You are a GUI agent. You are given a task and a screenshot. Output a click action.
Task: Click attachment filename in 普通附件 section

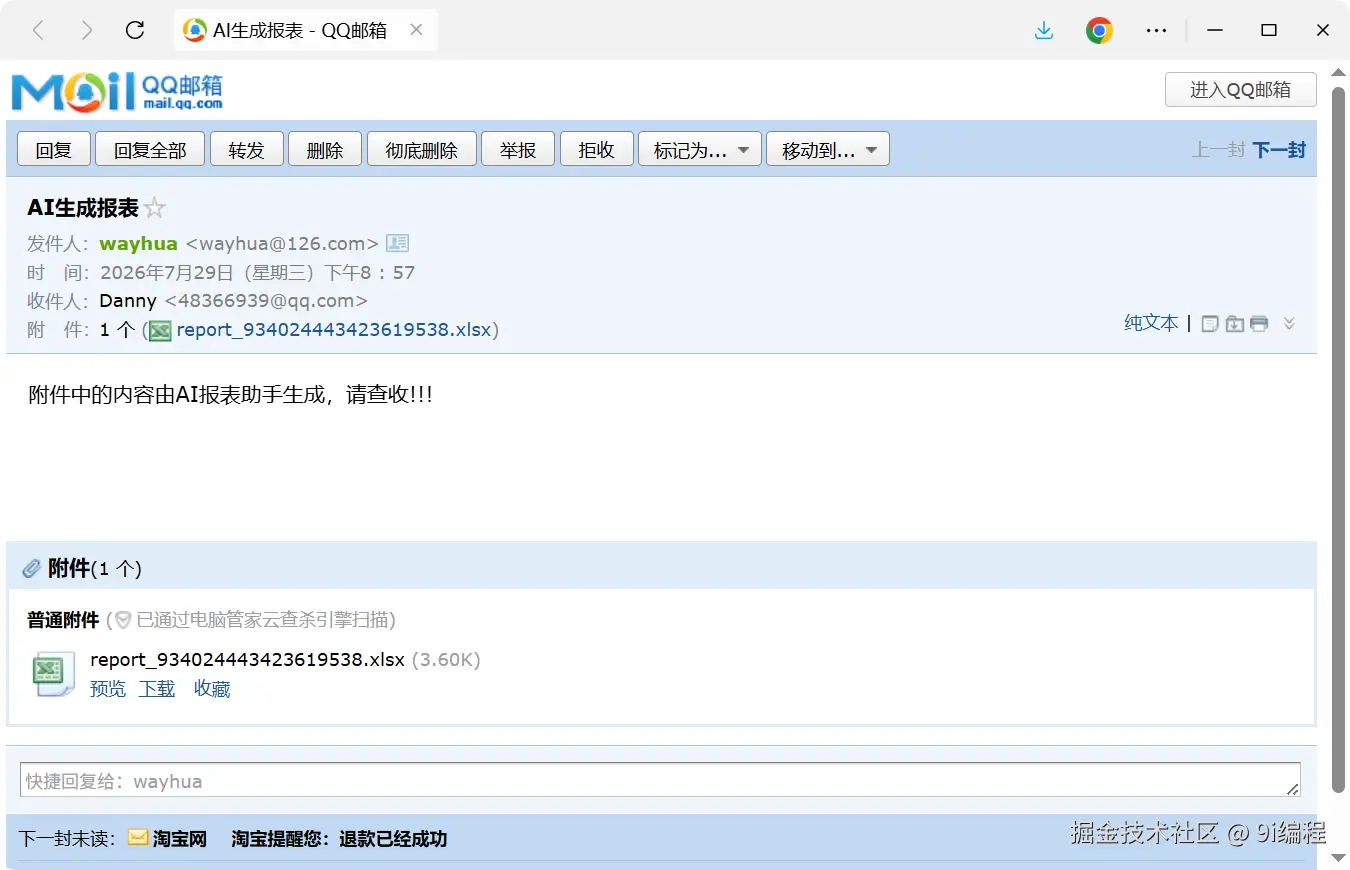pyautogui.click(x=247, y=660)
